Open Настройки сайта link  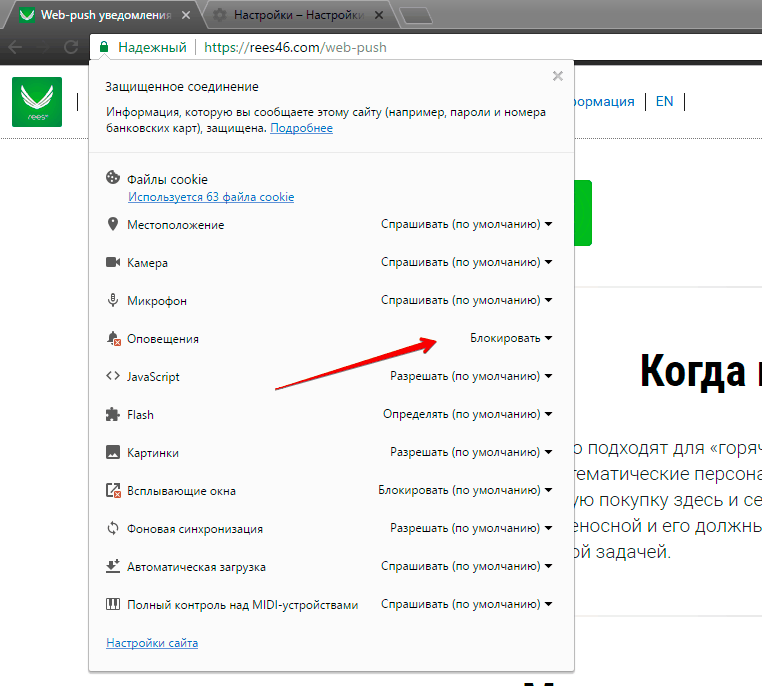coord(152,643)
